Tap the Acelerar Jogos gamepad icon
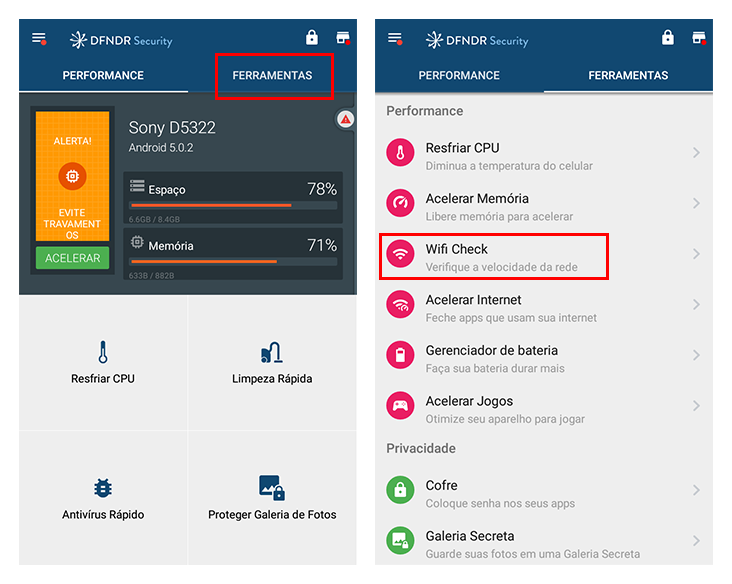Viewport: 732px width, 584px height. coord(401,407)
